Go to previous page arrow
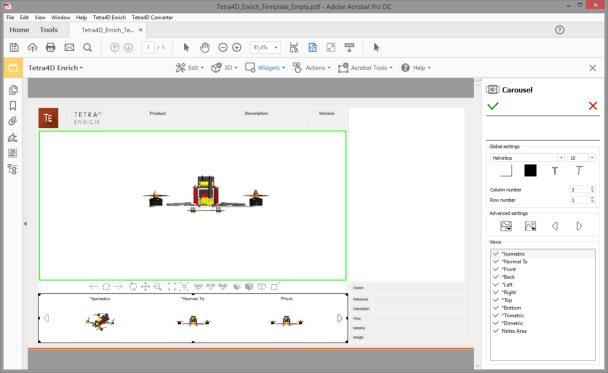 click(x=114, y=48)
